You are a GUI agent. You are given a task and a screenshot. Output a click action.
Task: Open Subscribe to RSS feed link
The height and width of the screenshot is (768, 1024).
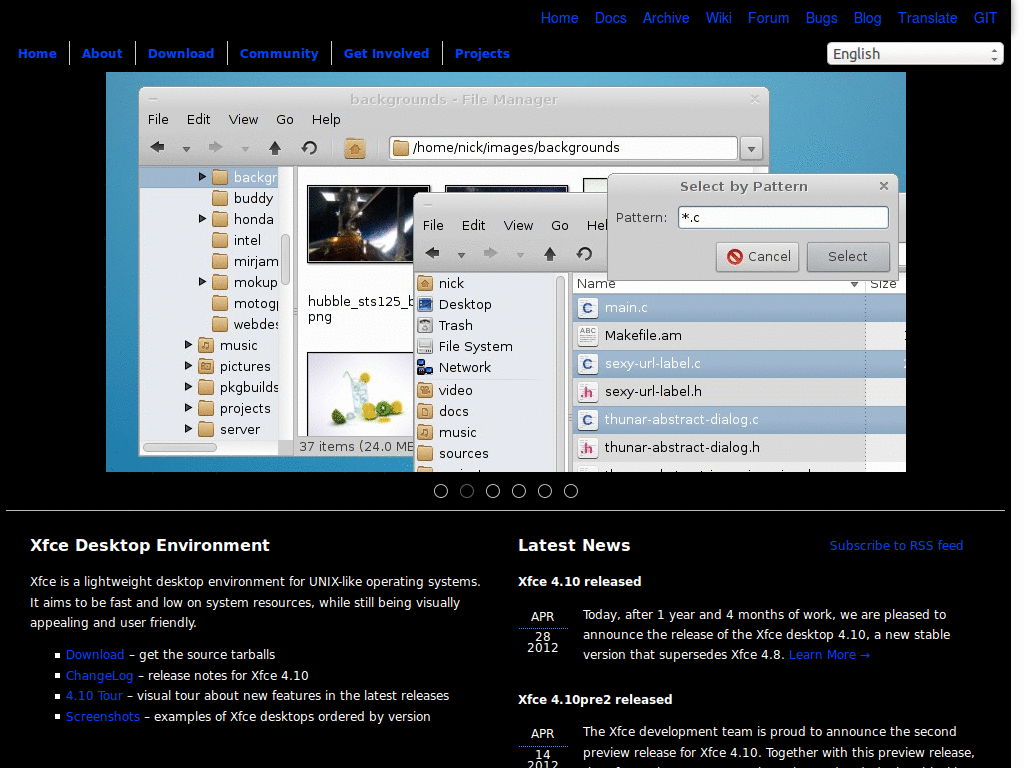[896, 546]
